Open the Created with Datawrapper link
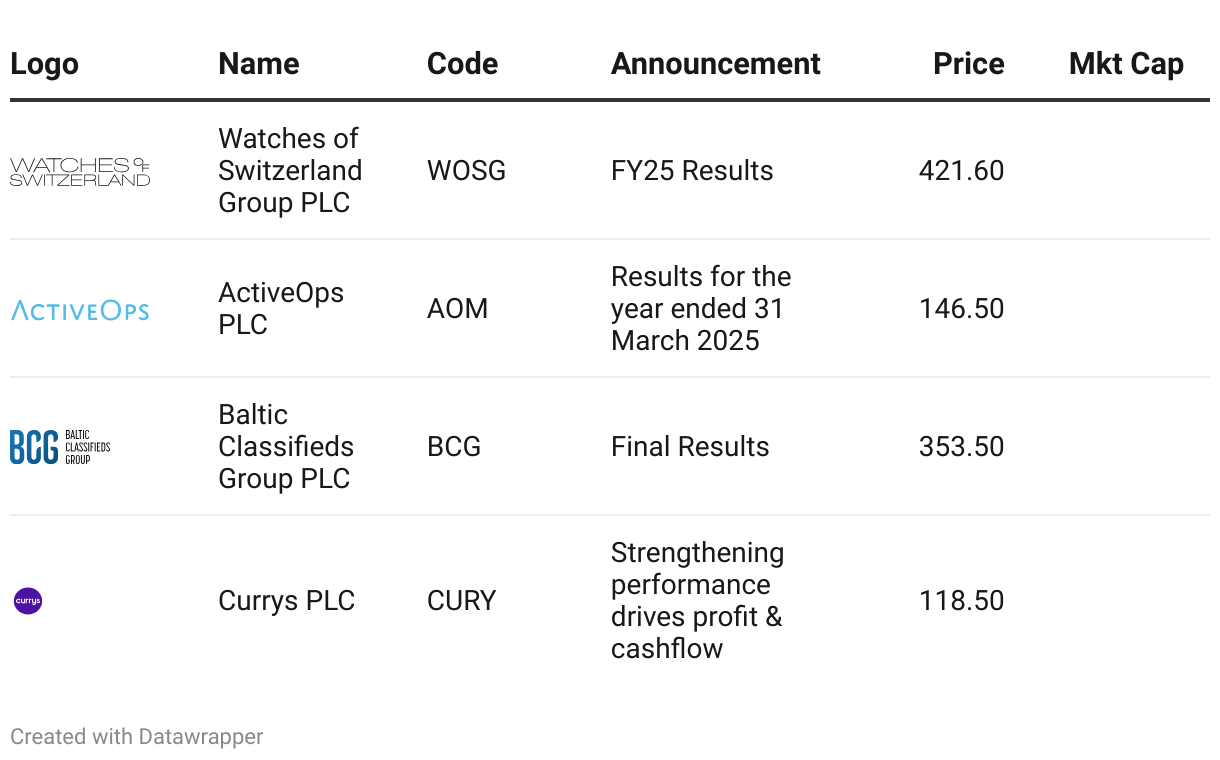 [137, 737]
